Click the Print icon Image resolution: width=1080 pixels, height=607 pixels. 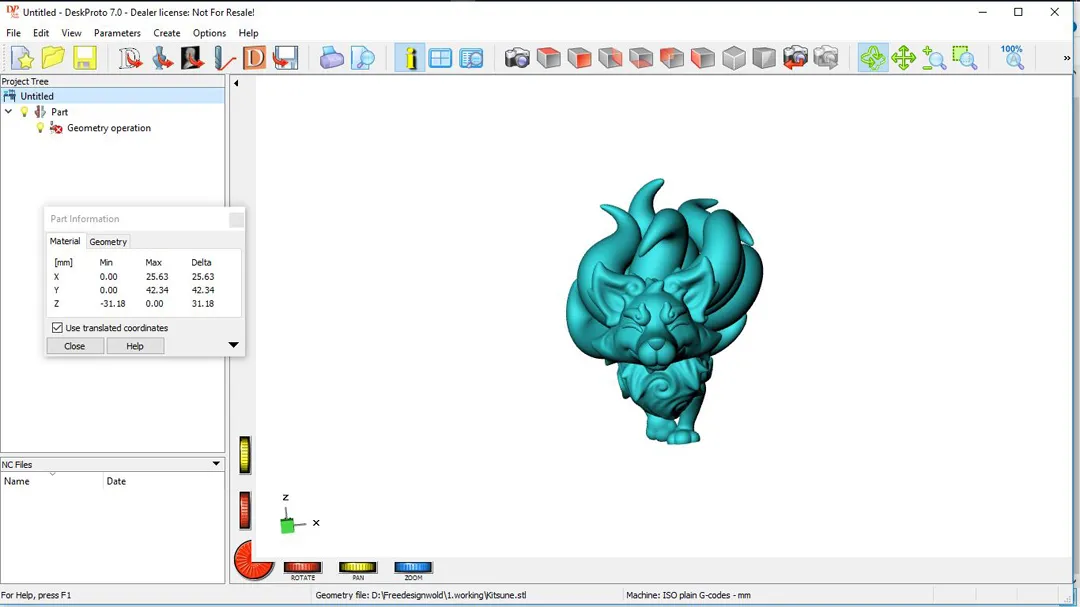tap(331, 58)
